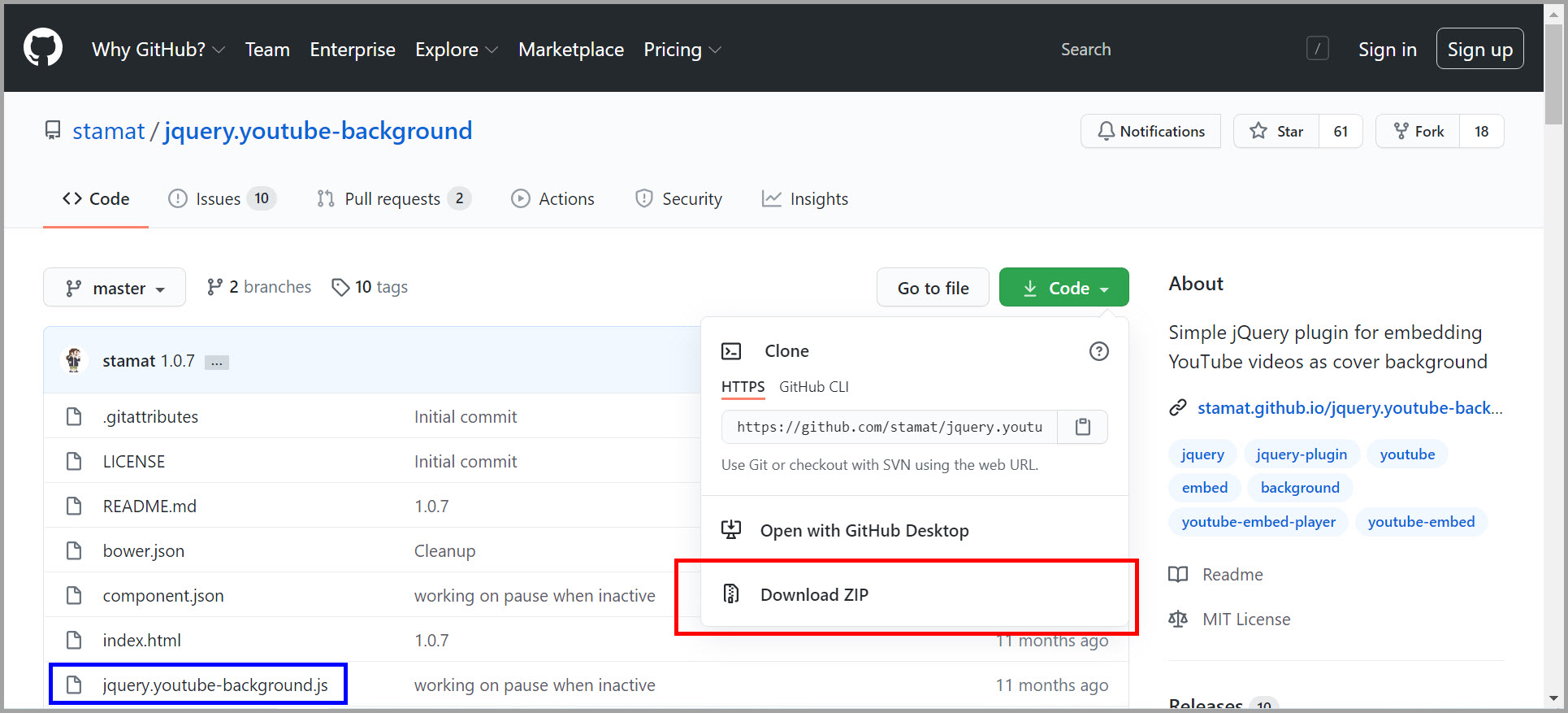Viewport: 1568px width, 713px height.
Task: Open the Readme link in About
Action: [1216, 575]
